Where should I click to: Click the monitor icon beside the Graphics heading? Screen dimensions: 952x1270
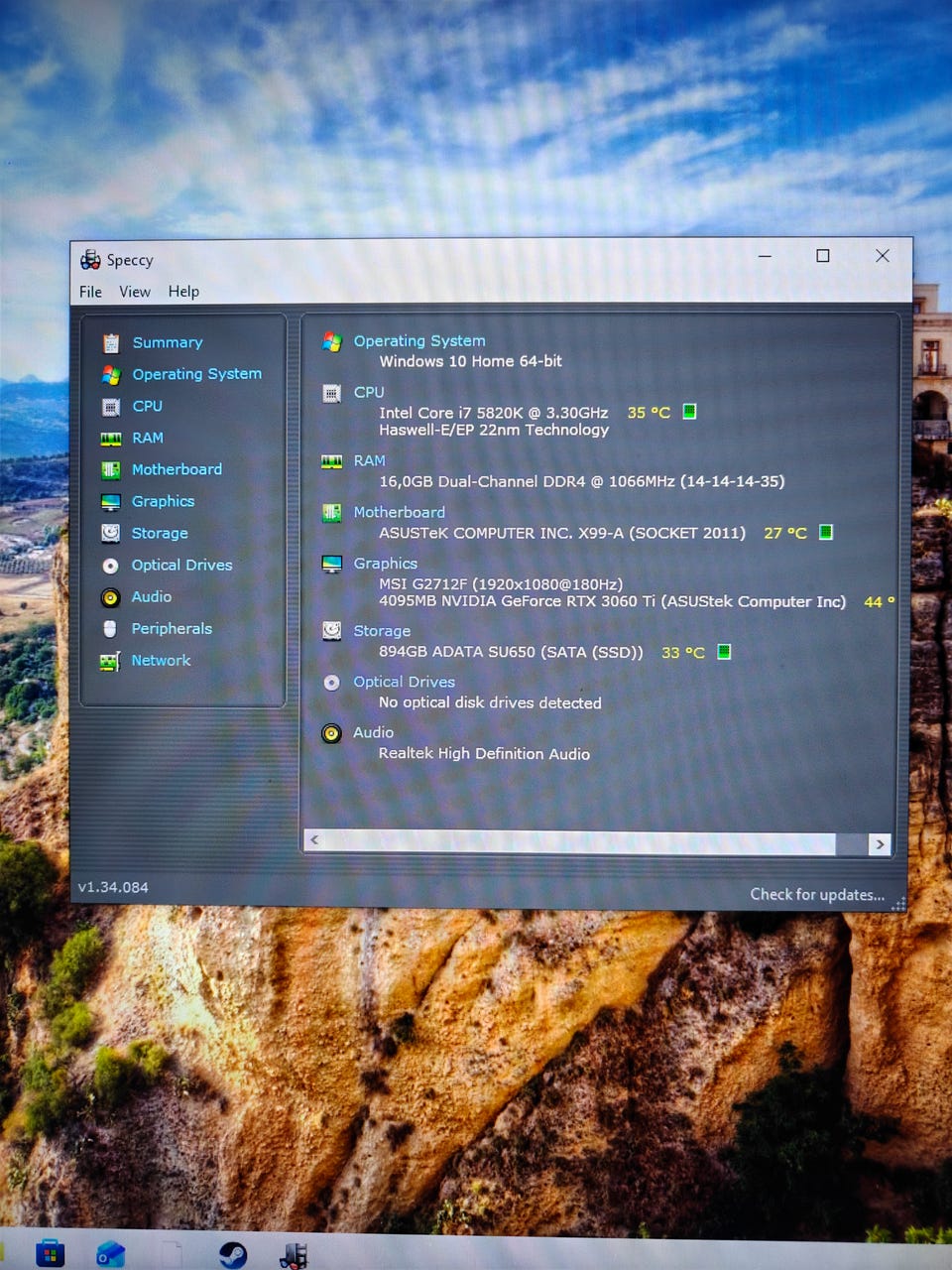pyautogui.click(x=332, y=564)
